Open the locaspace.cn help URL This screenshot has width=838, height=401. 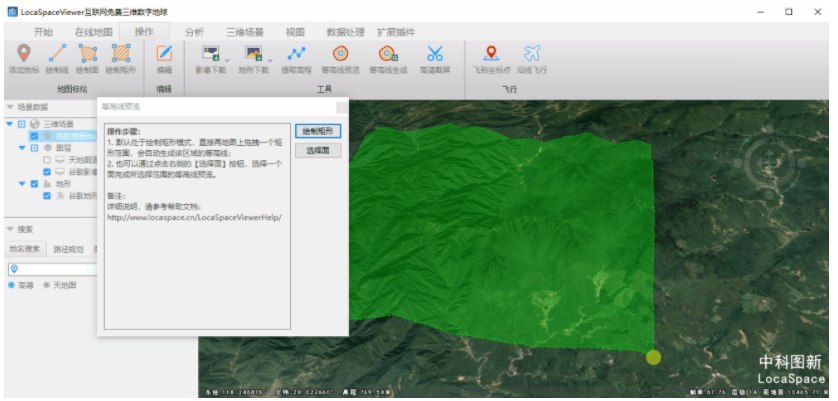point(194,218)
